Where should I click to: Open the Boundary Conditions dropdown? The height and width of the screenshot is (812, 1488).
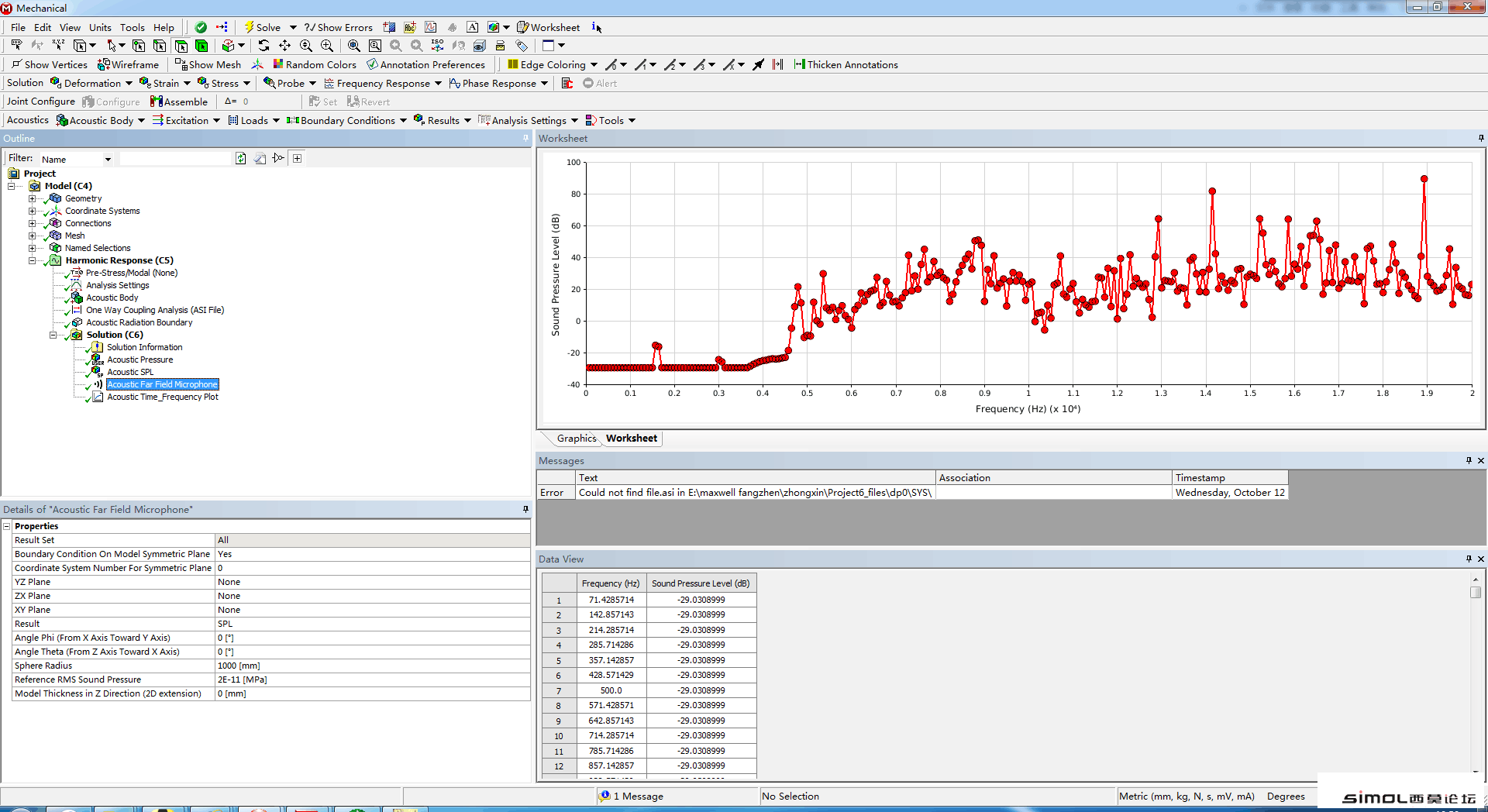pyautogui.click(x=347, y=120)
